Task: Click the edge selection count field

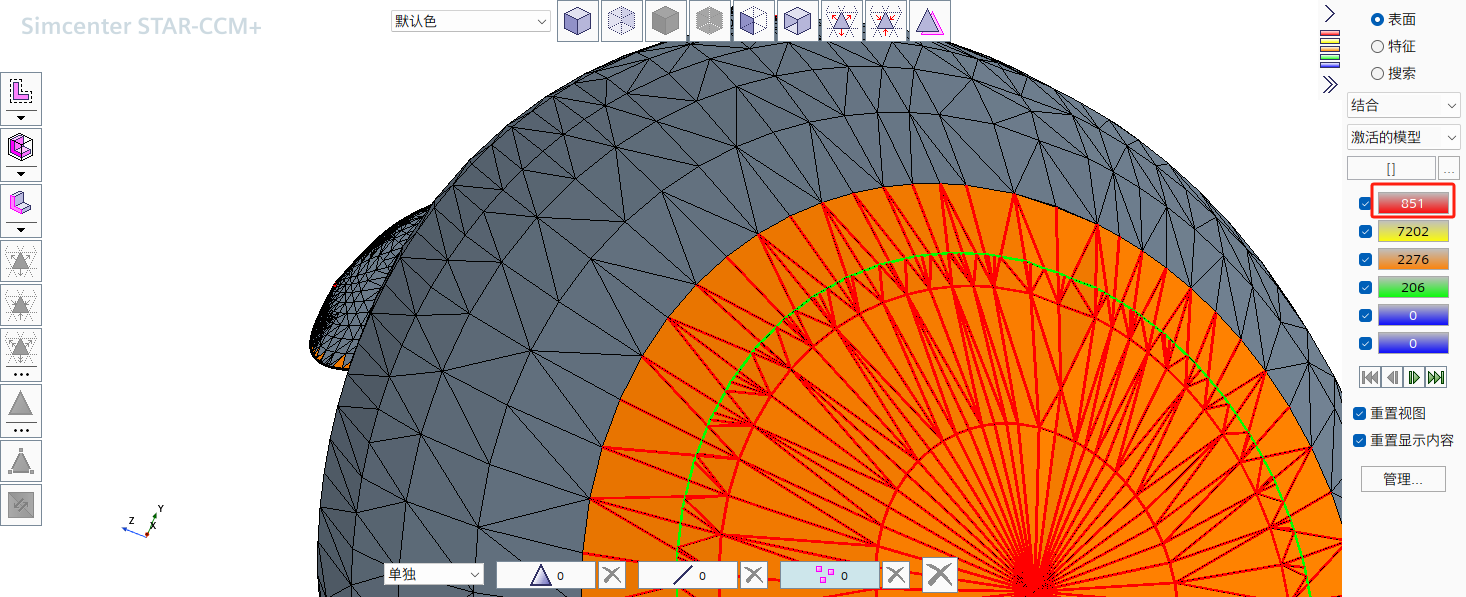Action: [x=688, y=575]
